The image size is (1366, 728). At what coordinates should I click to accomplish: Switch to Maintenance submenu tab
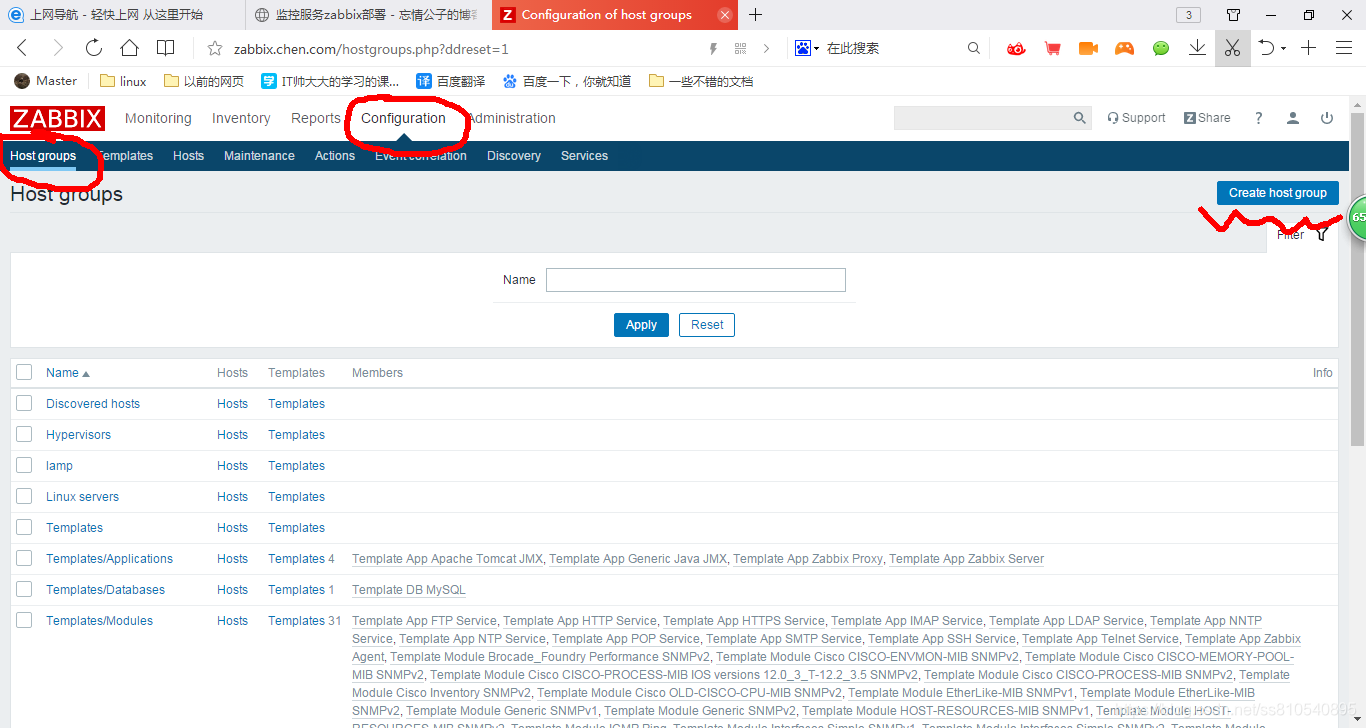click(259, 156)
